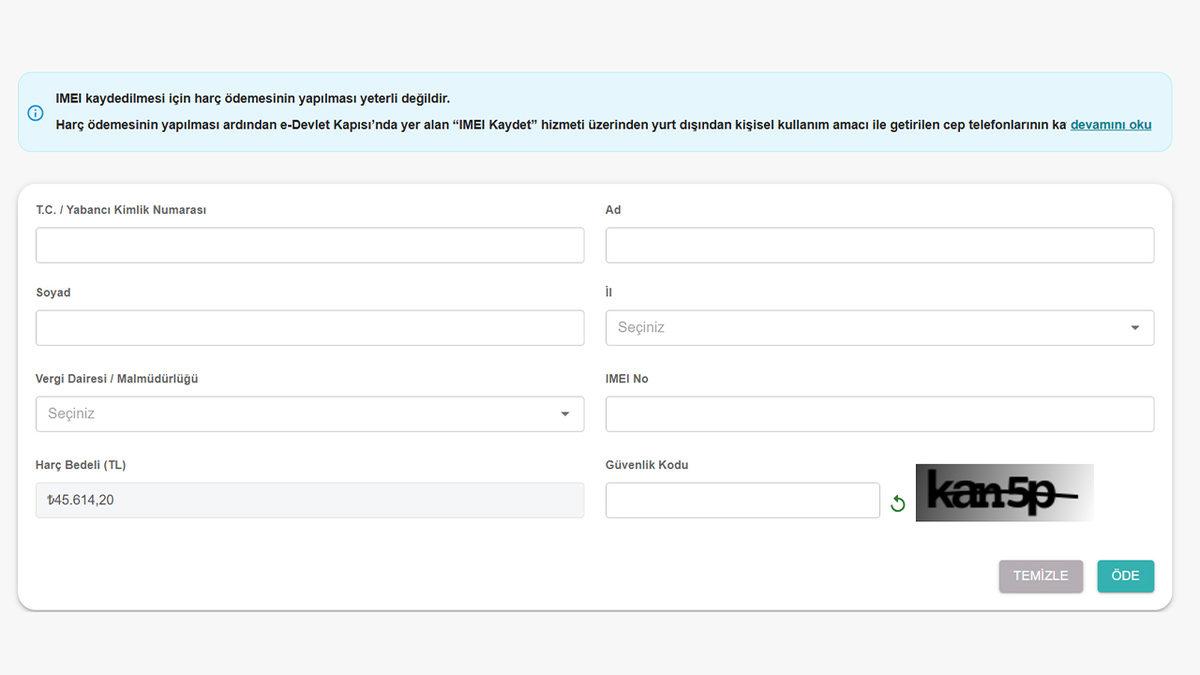Expand the Vergi Dairesi / Malmüdürlüğü dropdown arrow

tap(565, 414)
